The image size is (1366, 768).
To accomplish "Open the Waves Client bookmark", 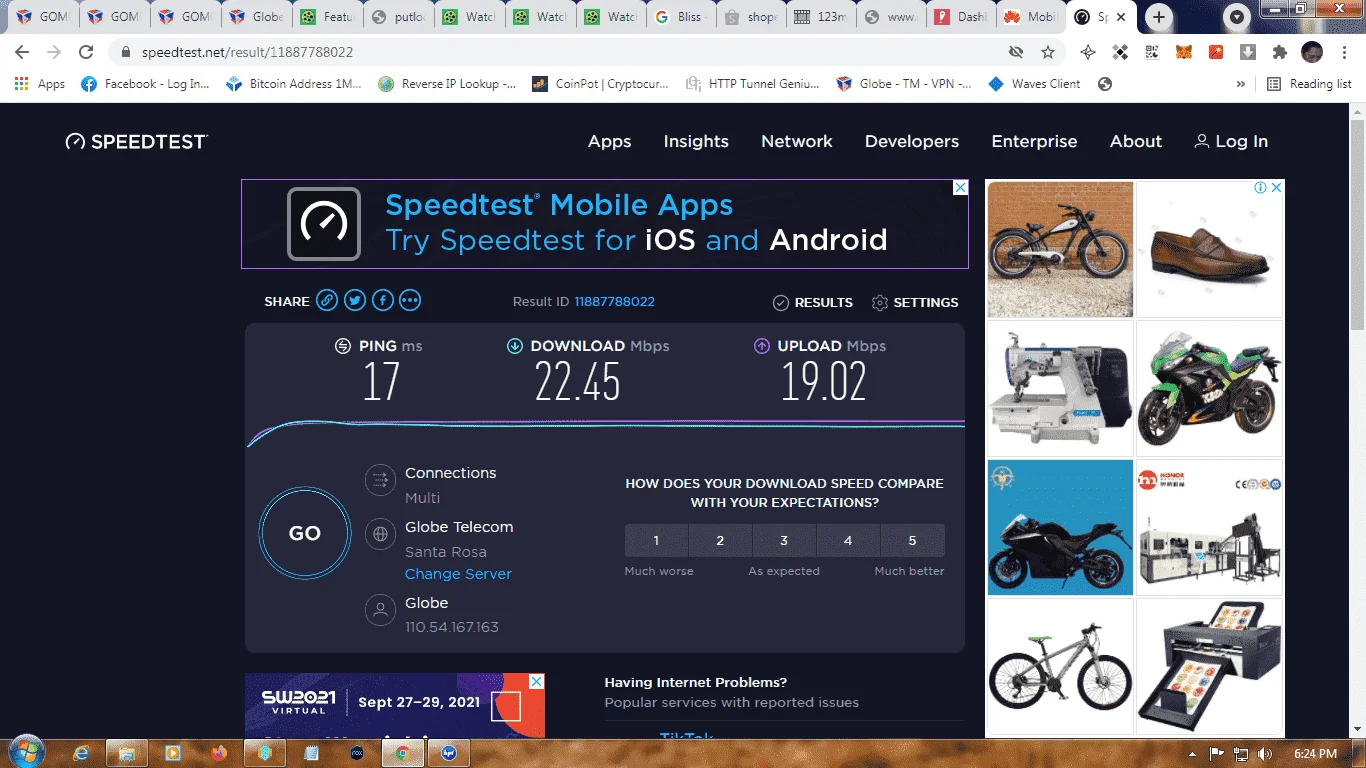I will [x=1034, y=84].
